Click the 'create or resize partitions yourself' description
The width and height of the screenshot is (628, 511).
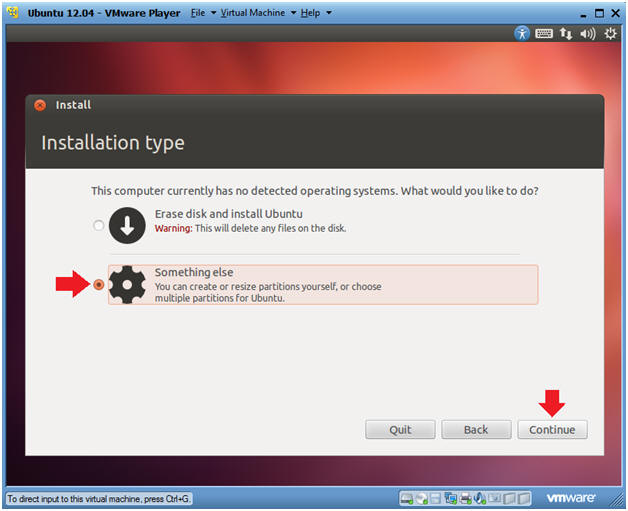click(268, 292)
